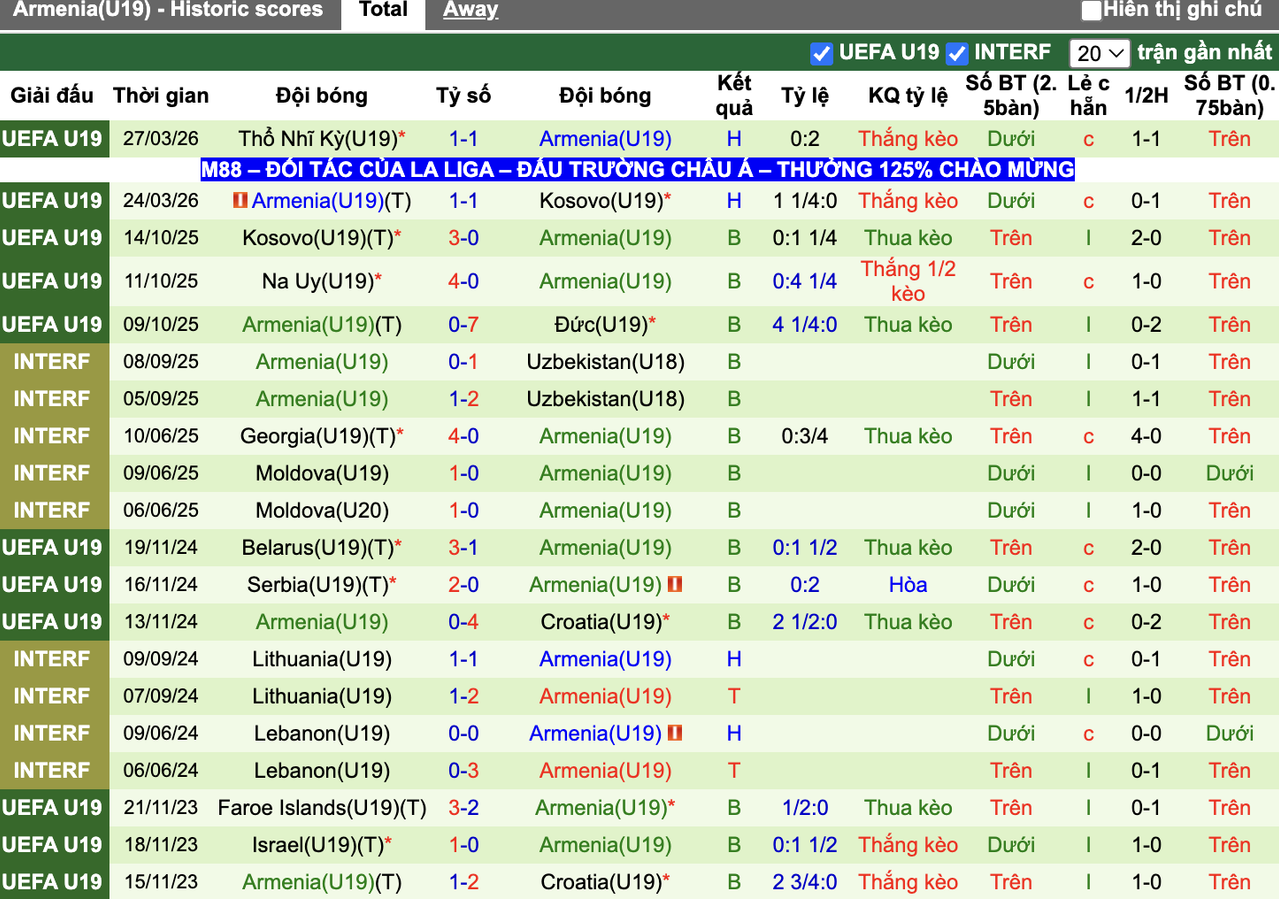Click the KQ tỷ lệ column header
This screenshot has width=1279, height=899.
click(x=908, y=96)
